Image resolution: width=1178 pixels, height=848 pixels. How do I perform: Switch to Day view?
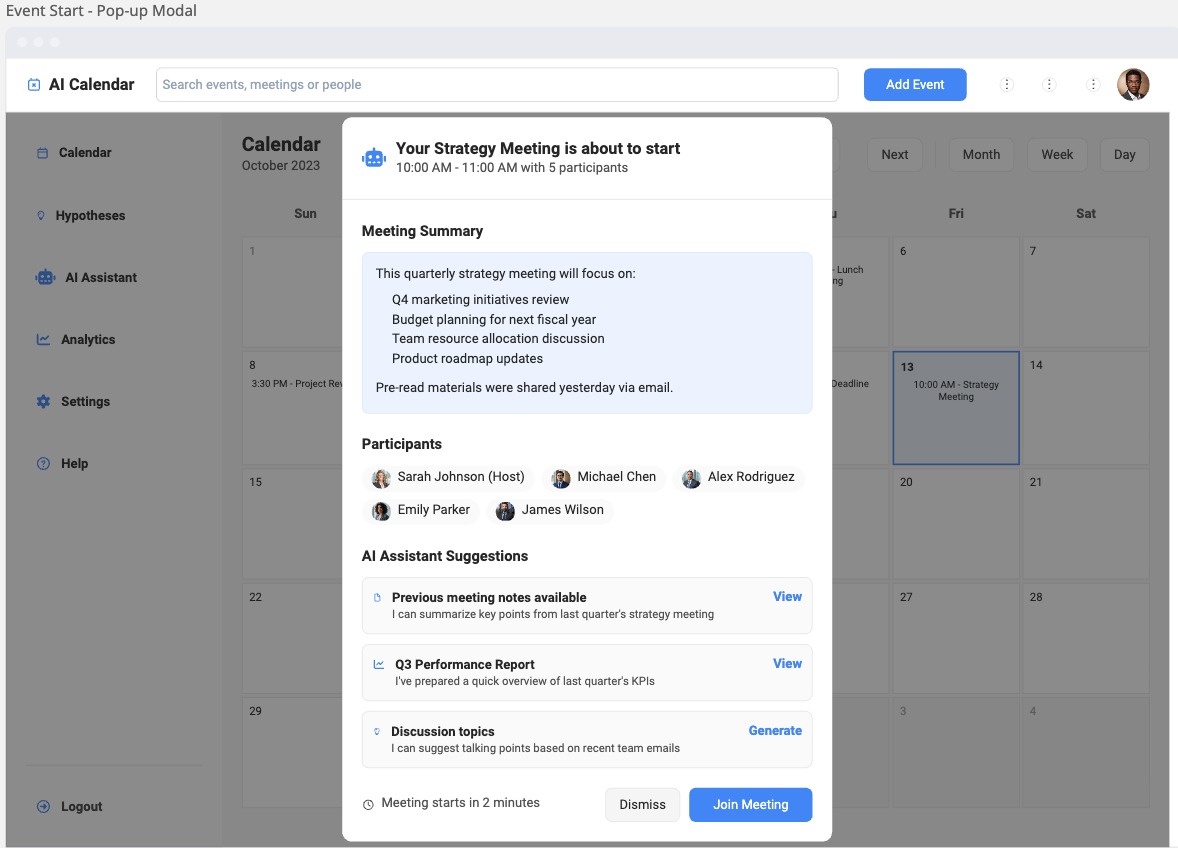point(1124,154)
